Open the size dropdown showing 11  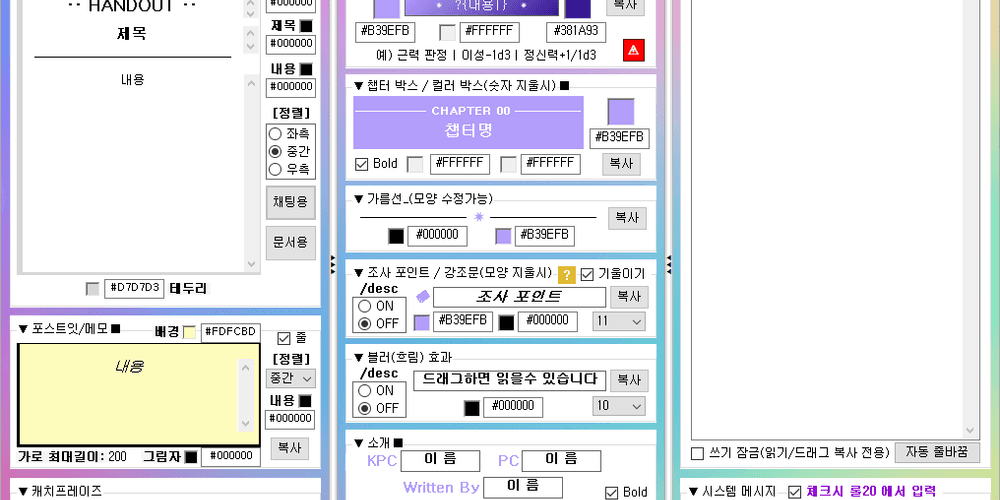pos(619,322)
